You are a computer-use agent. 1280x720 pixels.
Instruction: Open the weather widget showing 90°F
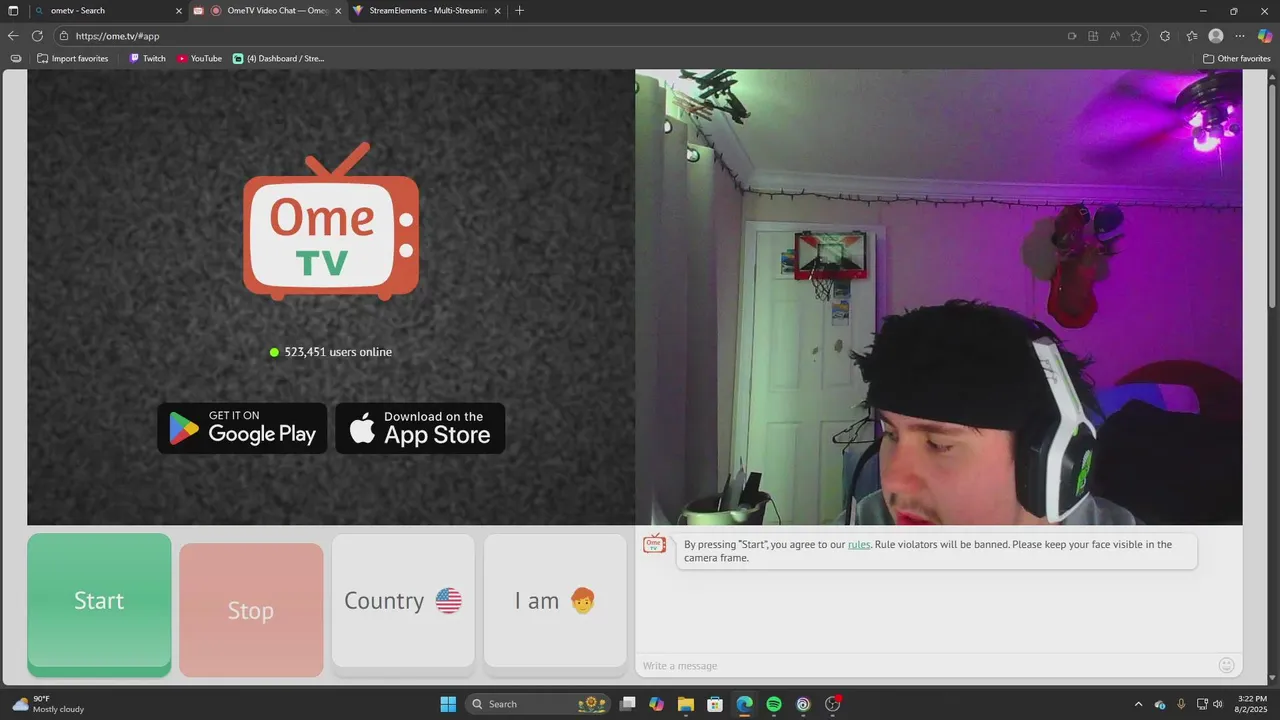coord(48,704)
